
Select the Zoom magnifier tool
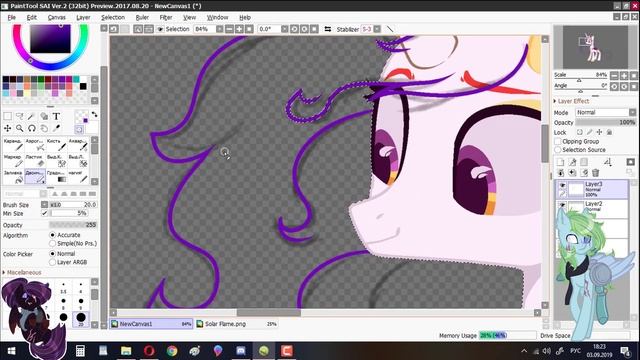tap(20, 129)
